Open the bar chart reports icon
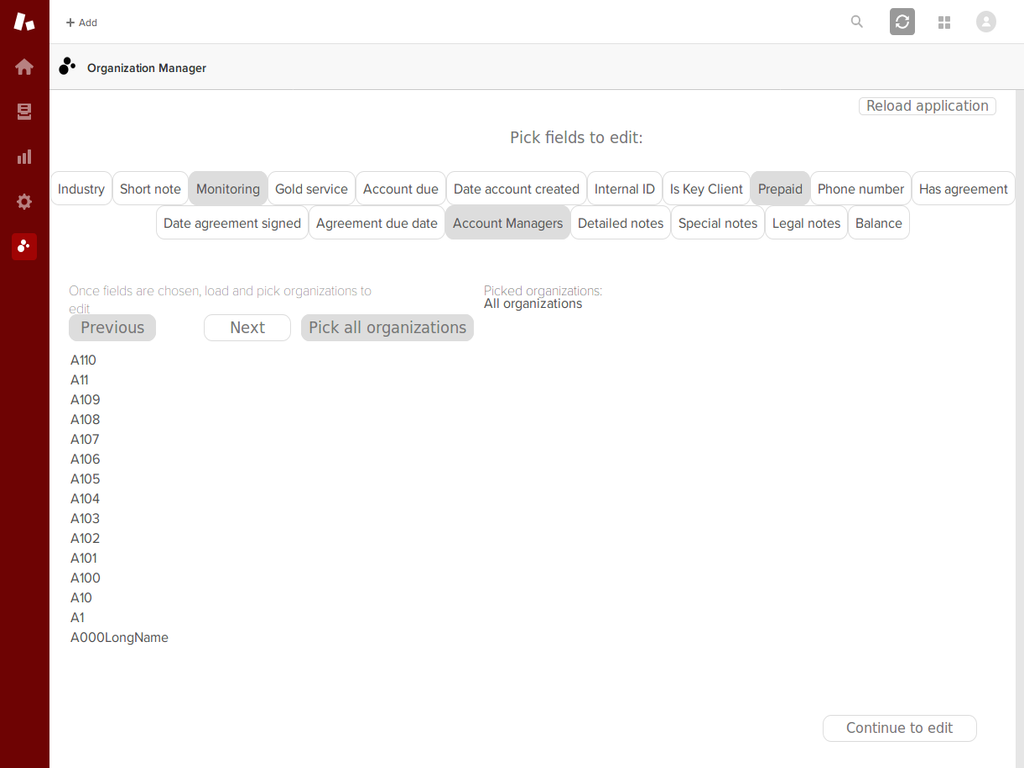 pyautogui.click(x=24, y=157)
